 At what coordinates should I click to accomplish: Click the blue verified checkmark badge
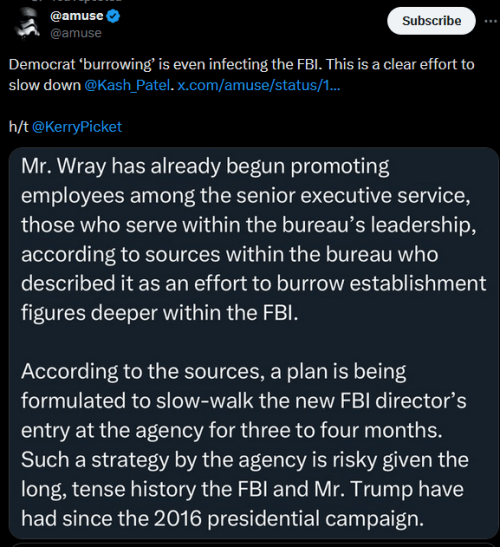coord(113,16)
